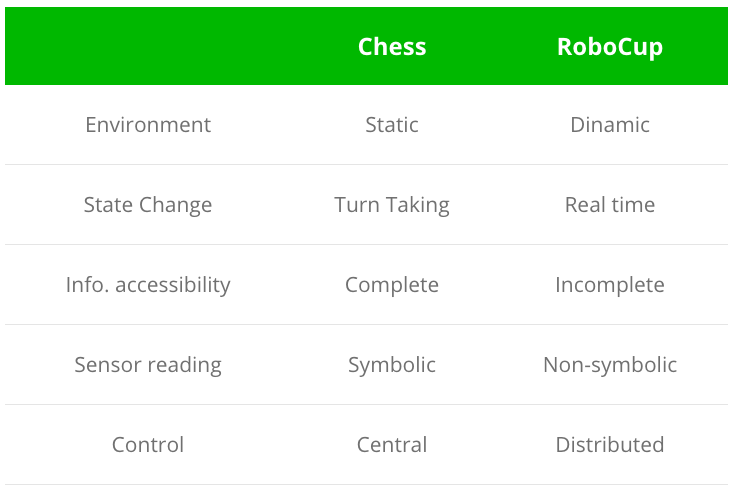This screenshot has width=733, height=486.
Task: Click the Complete cell under Chess
Action: coord(392,285)
